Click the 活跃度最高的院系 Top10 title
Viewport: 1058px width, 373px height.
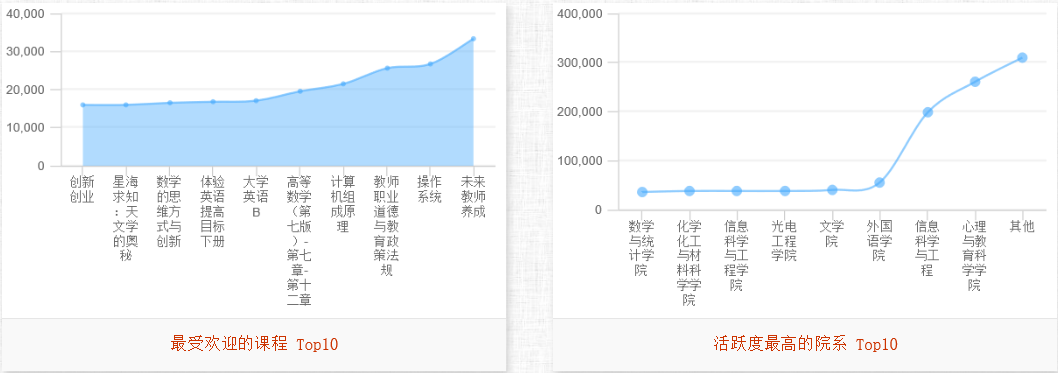(806, 345)
